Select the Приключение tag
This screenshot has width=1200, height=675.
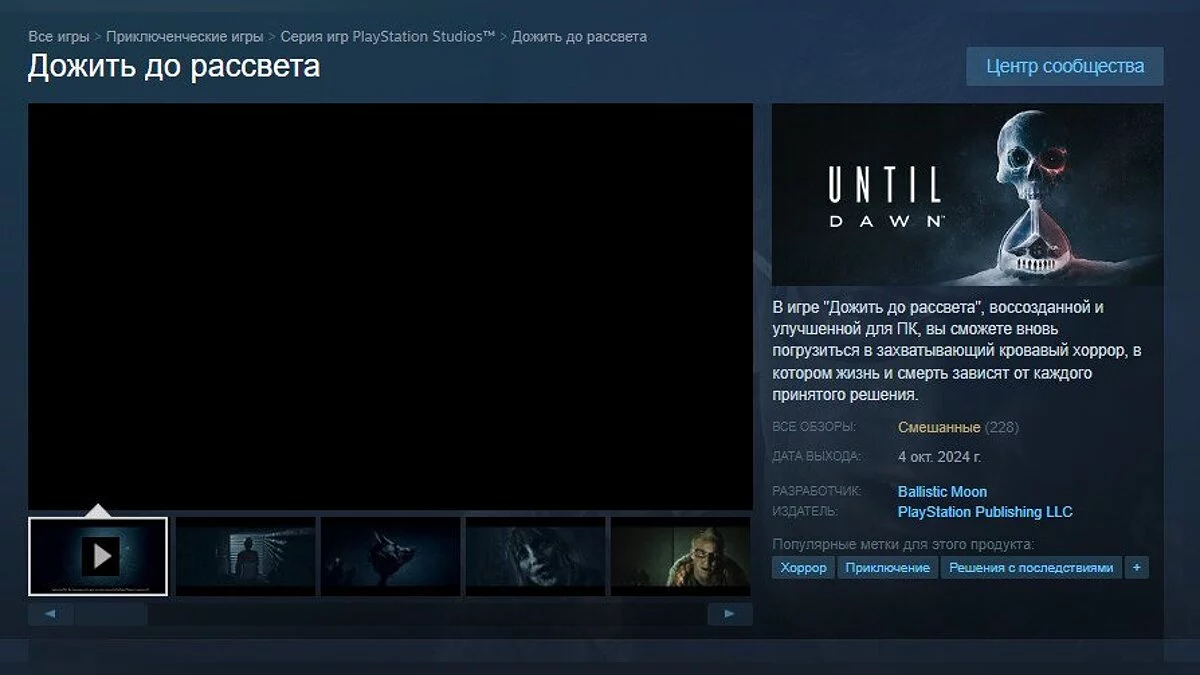(887, 567)
